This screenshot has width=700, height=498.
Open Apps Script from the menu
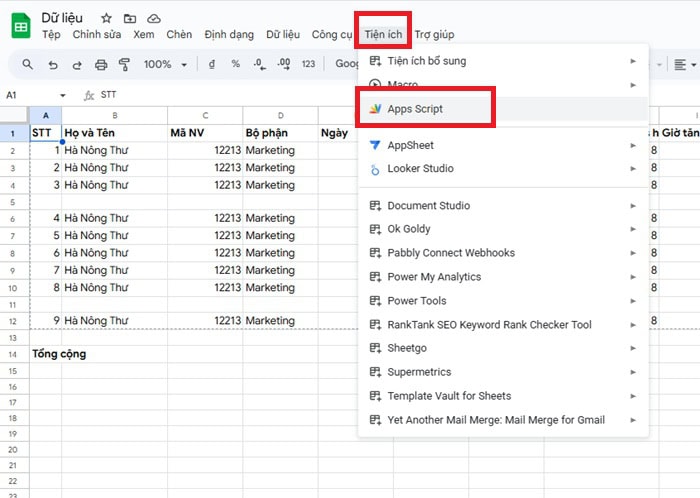coord(415,108)
